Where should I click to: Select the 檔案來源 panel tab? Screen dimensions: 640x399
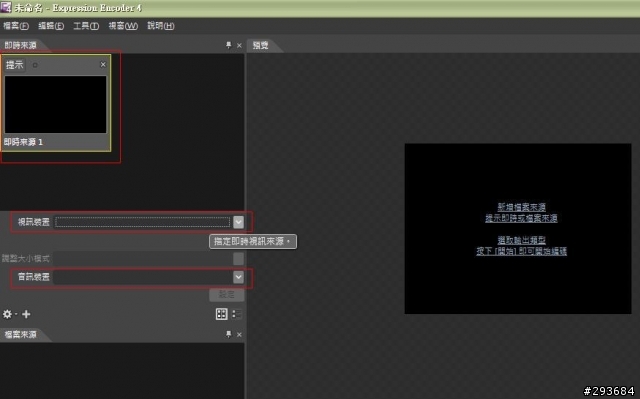(20, 335)
